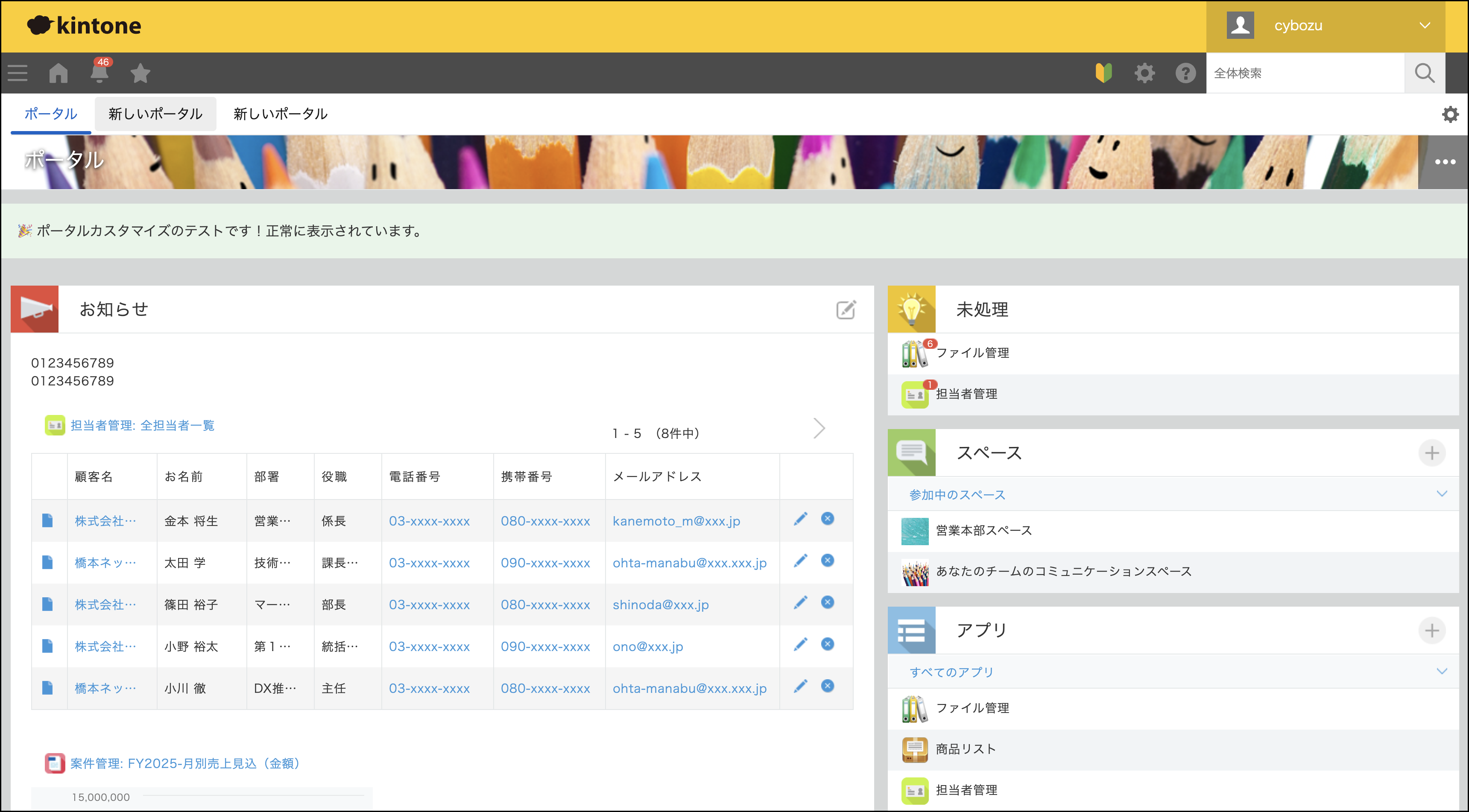Open the cybozu account dropdown
The image size is (1469, 812).
[1425, 25]
